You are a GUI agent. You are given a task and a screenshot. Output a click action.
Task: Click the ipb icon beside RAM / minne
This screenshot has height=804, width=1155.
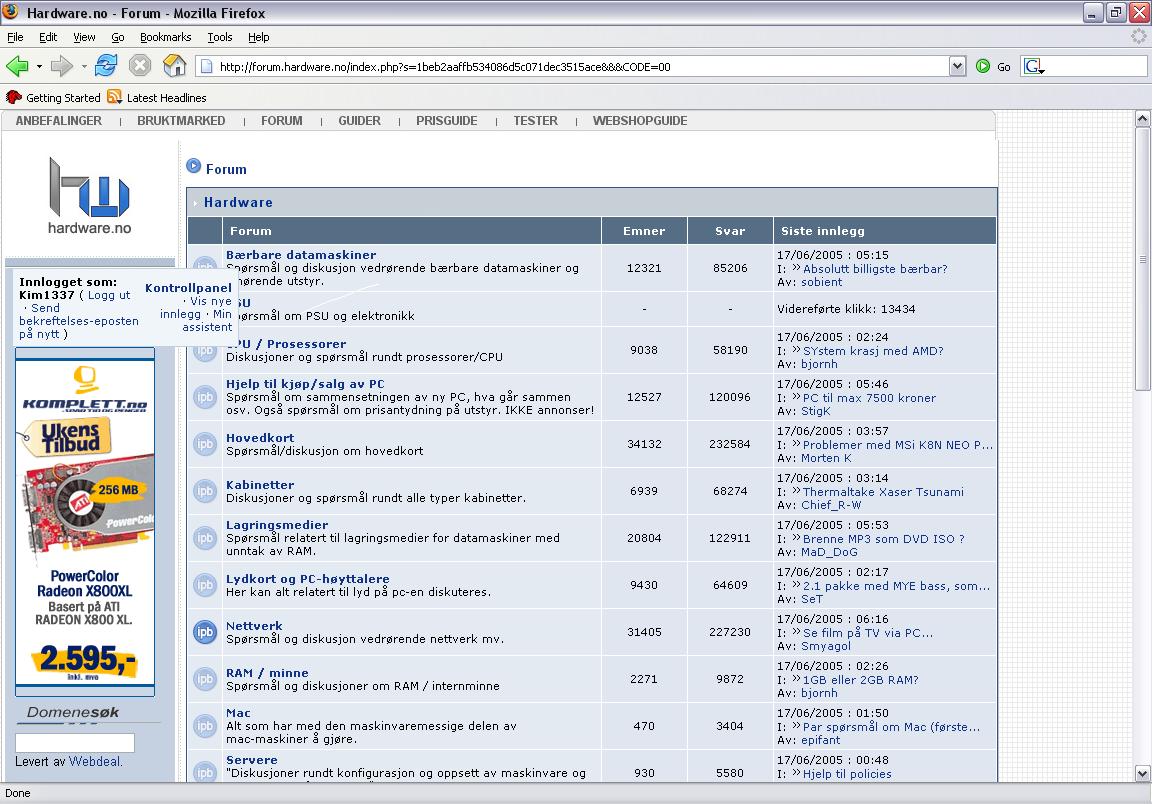205,679
